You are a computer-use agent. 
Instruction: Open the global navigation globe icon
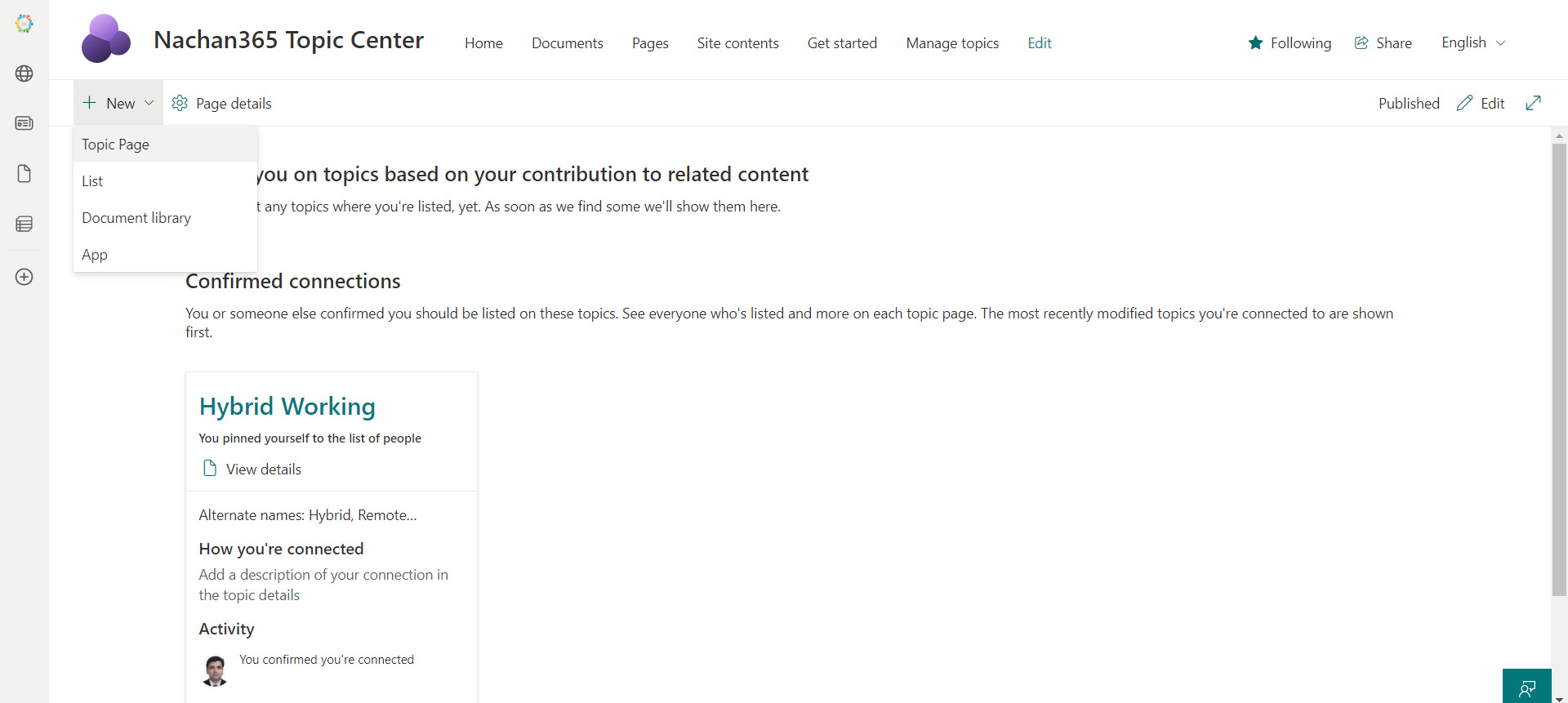[x=24, y=73]
